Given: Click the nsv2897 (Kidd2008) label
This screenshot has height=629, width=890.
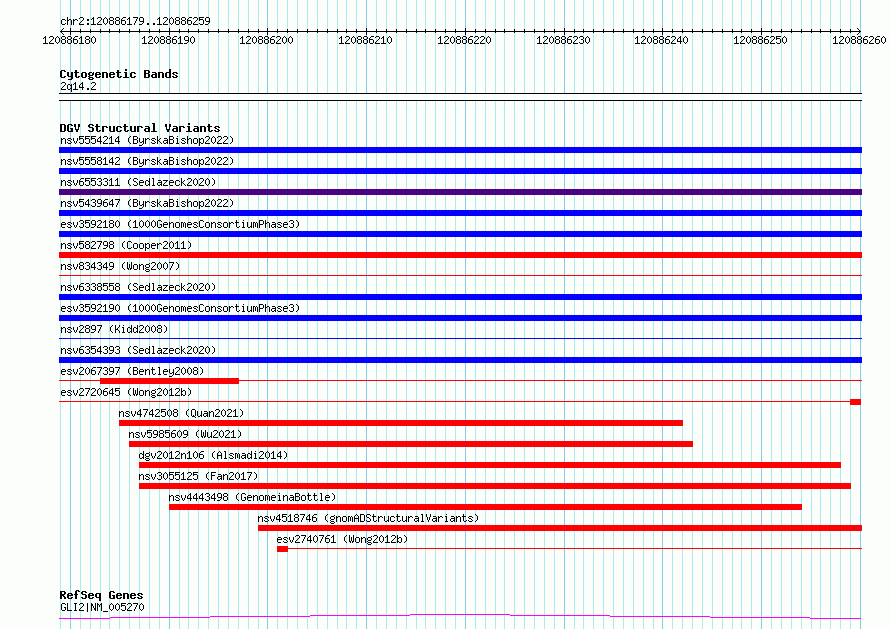Looking at the screenshot, I should [114, 329].
